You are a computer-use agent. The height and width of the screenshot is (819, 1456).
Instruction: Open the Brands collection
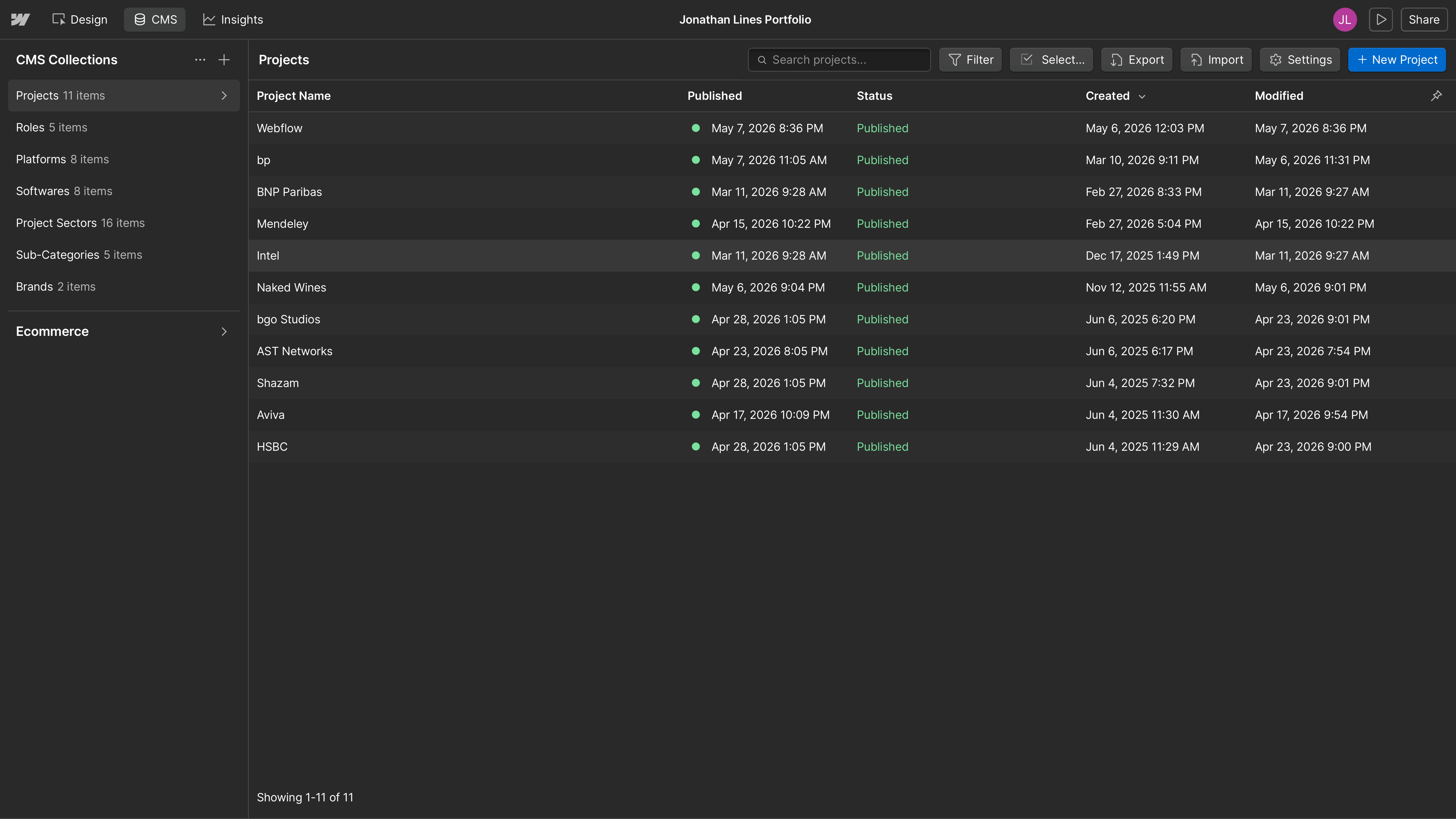[x=124, y=287]
